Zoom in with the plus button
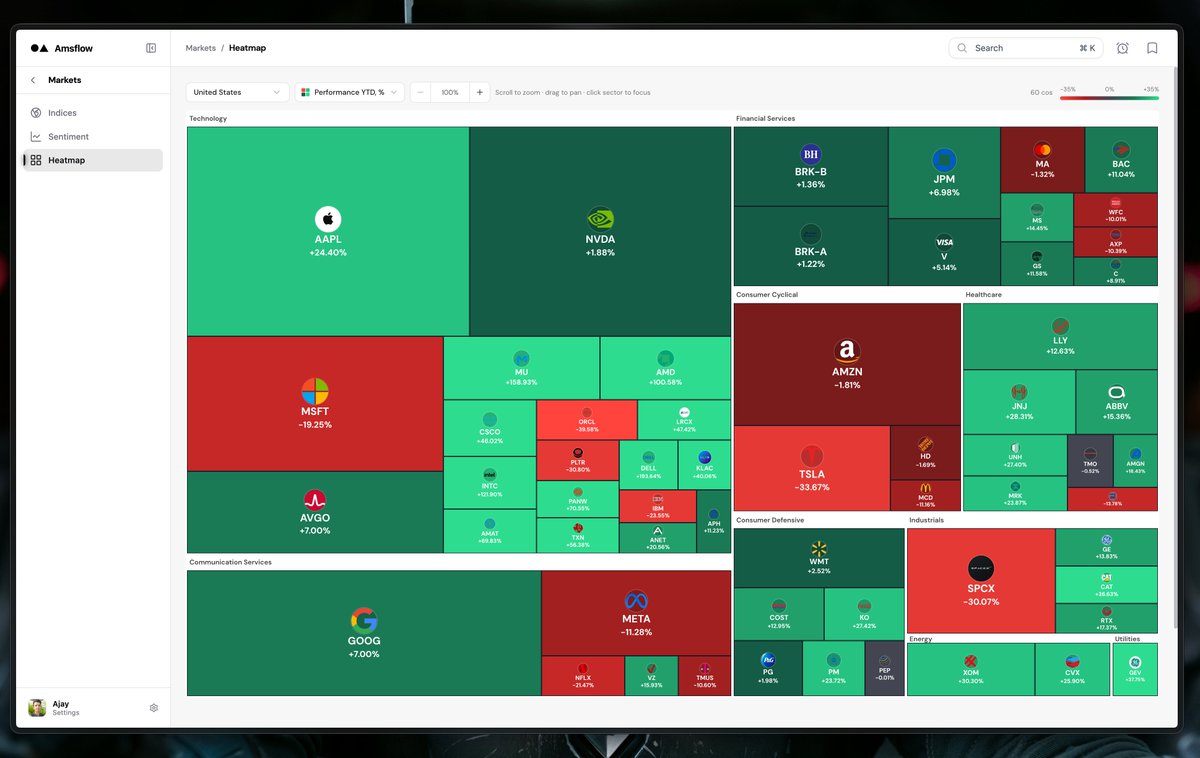This screenshot has height=758, width=1200. point(480,92)
